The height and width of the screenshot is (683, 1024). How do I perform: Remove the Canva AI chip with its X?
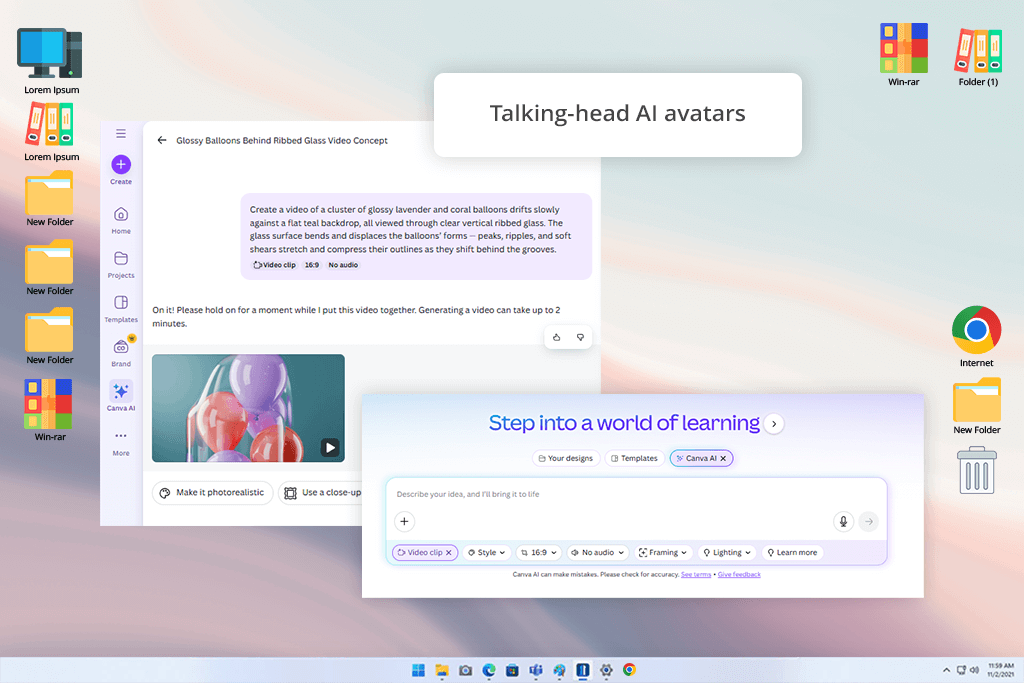click(723, 458)
